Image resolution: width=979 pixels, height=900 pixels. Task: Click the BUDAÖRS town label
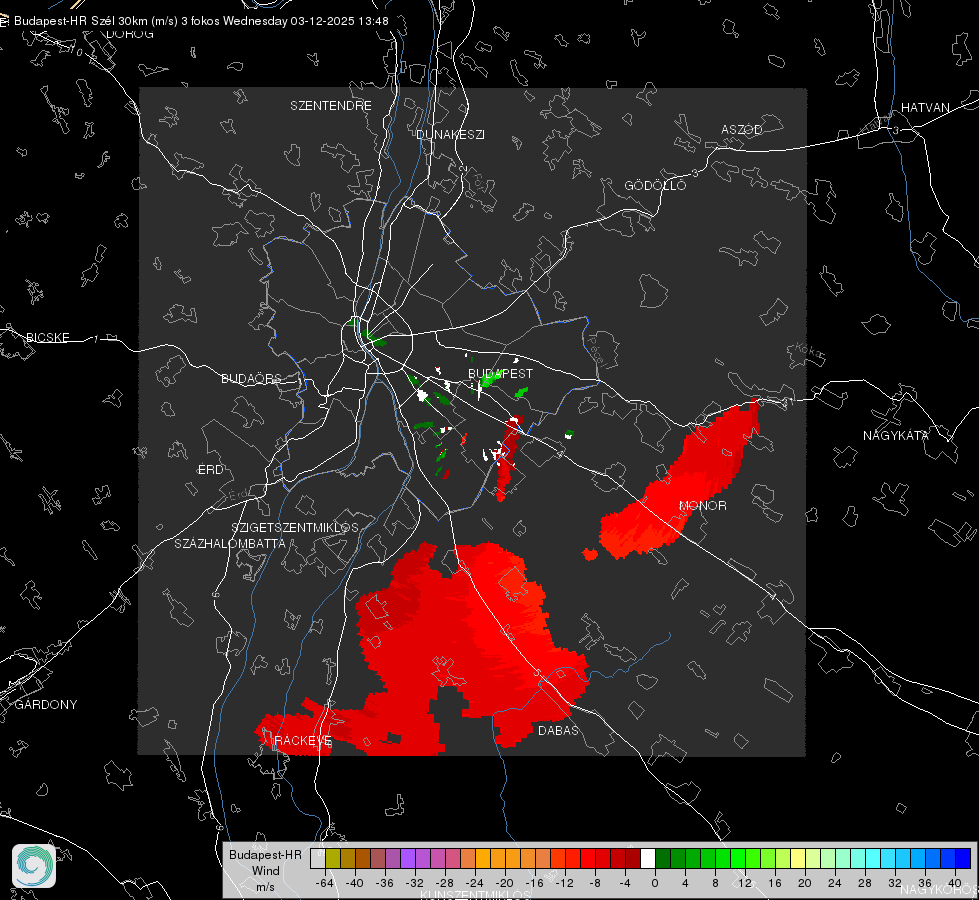pyautogui.click(x=252, y=379)
